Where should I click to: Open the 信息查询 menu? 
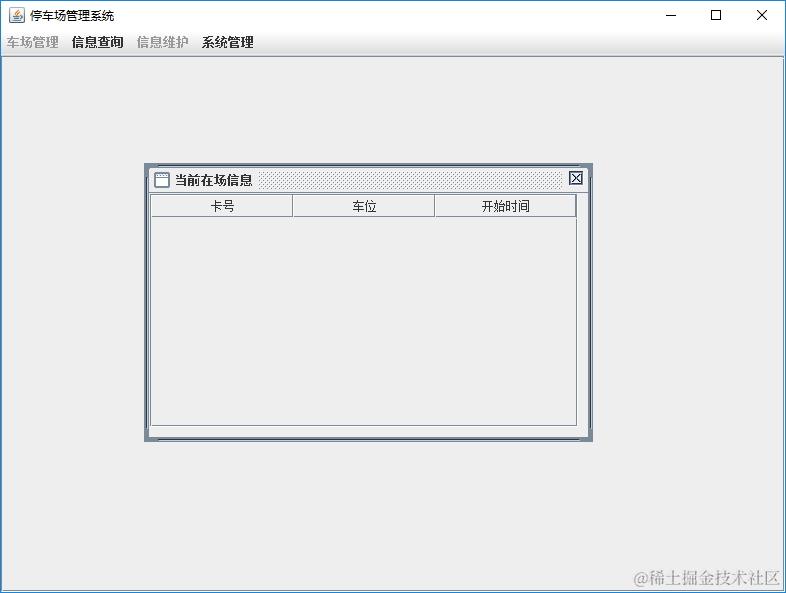97,42
